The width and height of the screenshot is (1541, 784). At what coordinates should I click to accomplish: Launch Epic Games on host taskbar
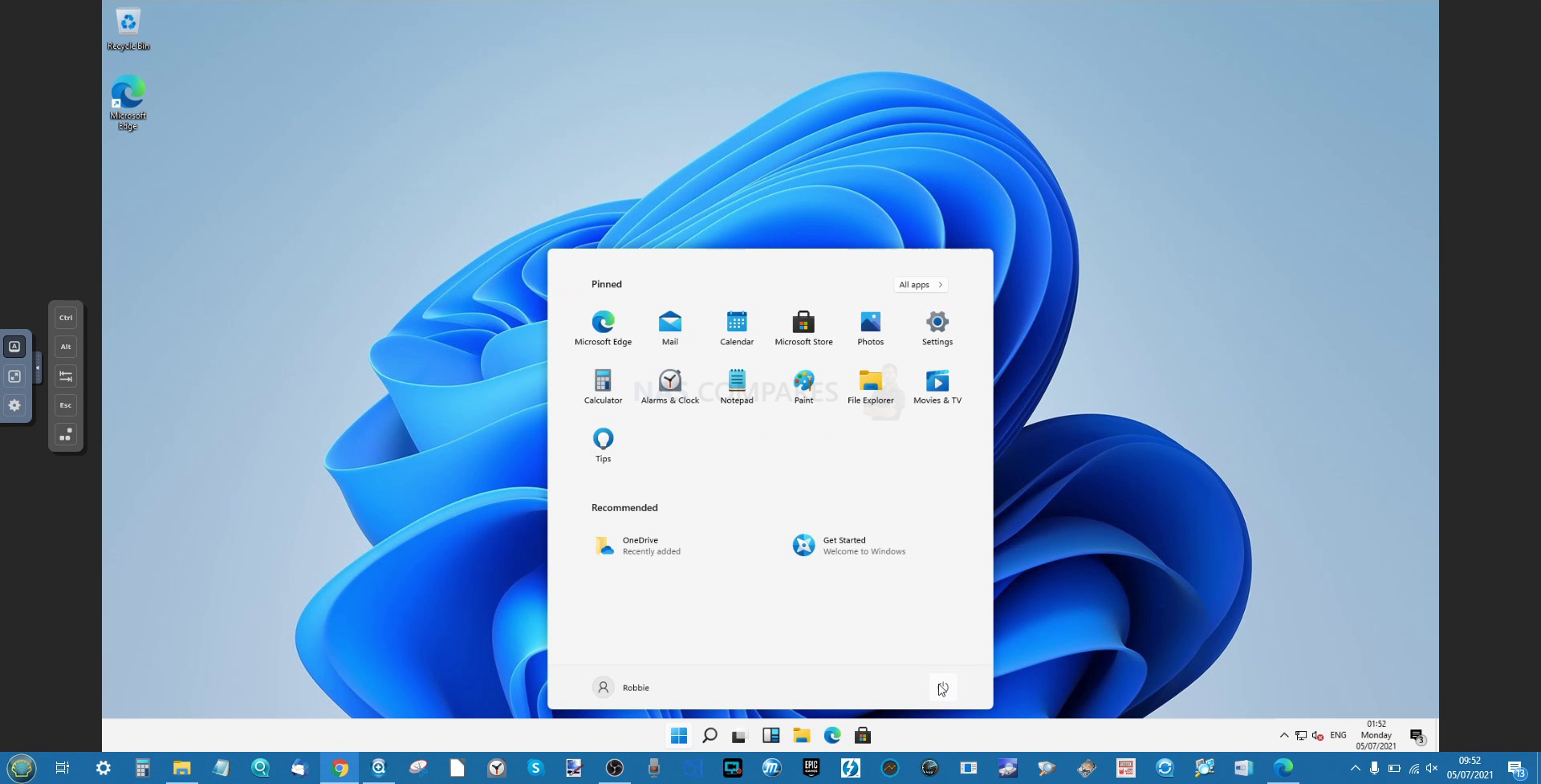(x=811, y=768)
